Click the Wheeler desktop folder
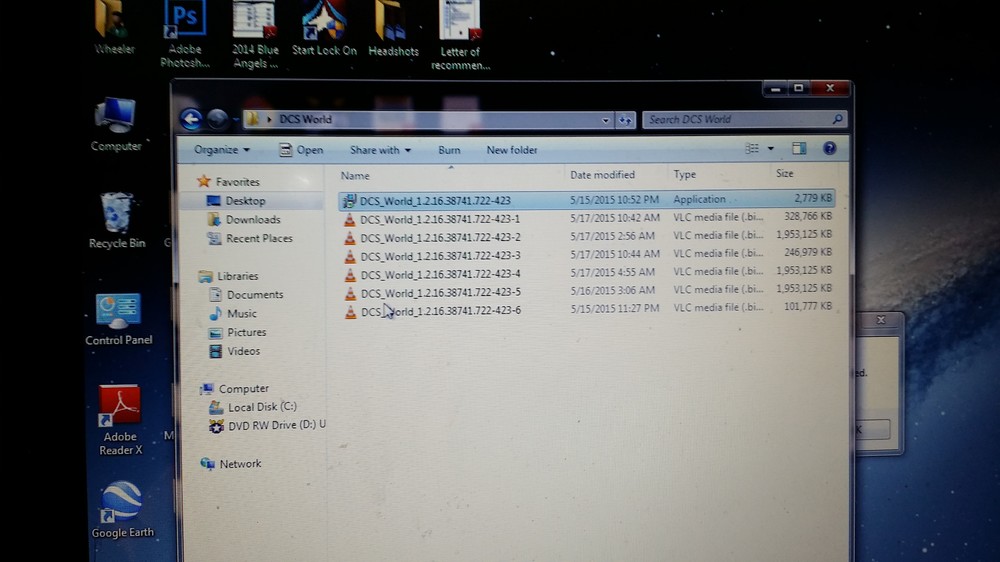 click(x=114, y=27)
